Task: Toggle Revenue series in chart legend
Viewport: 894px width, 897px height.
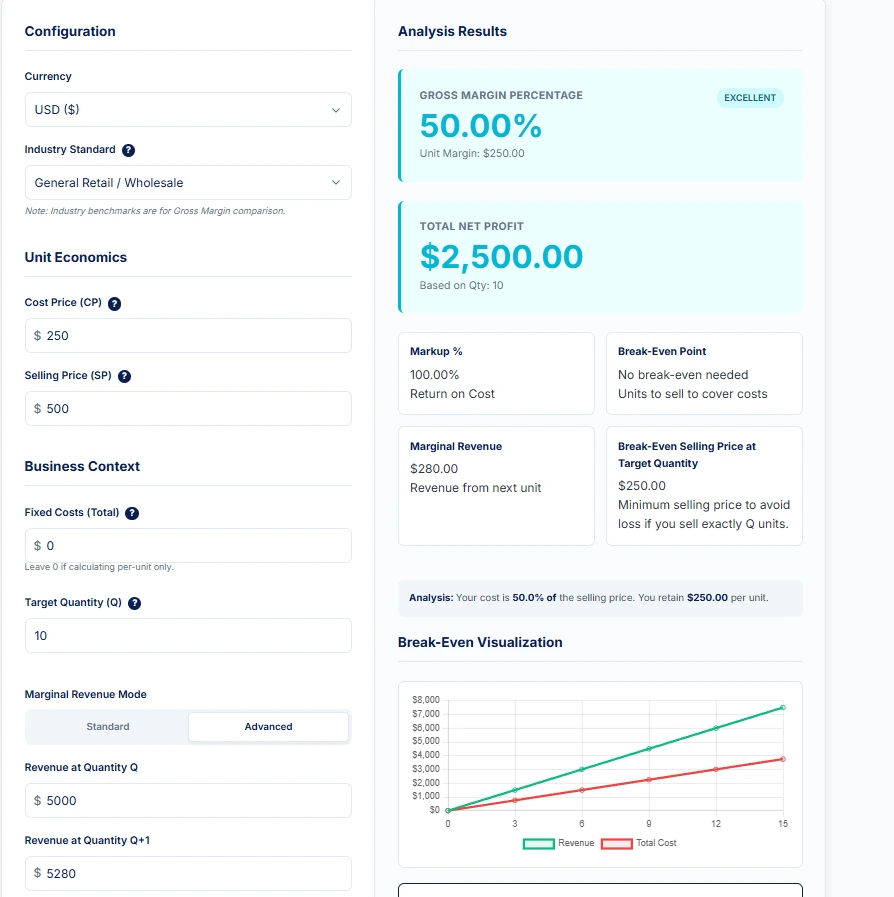Action: [x=558, y=843]
